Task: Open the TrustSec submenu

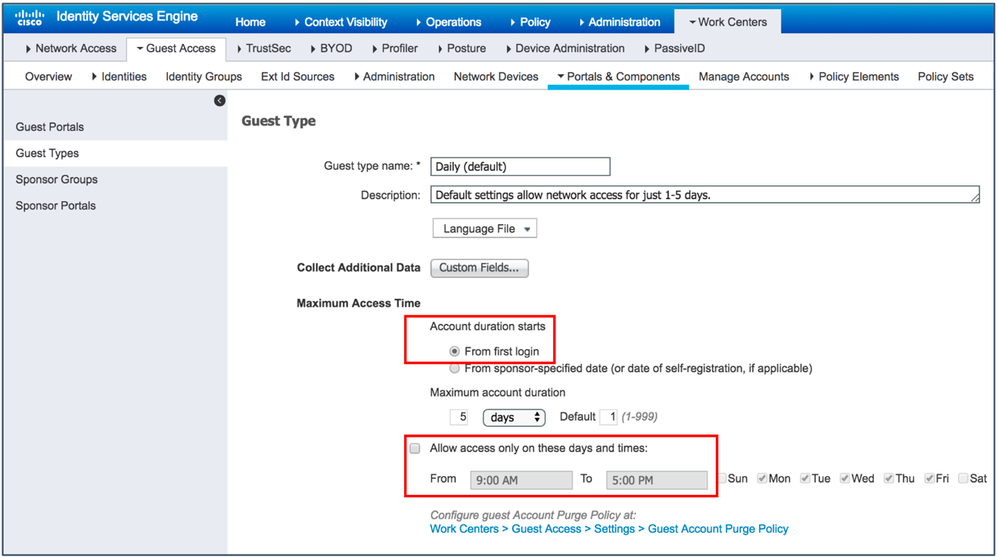Action: click(x=264, y=48)
